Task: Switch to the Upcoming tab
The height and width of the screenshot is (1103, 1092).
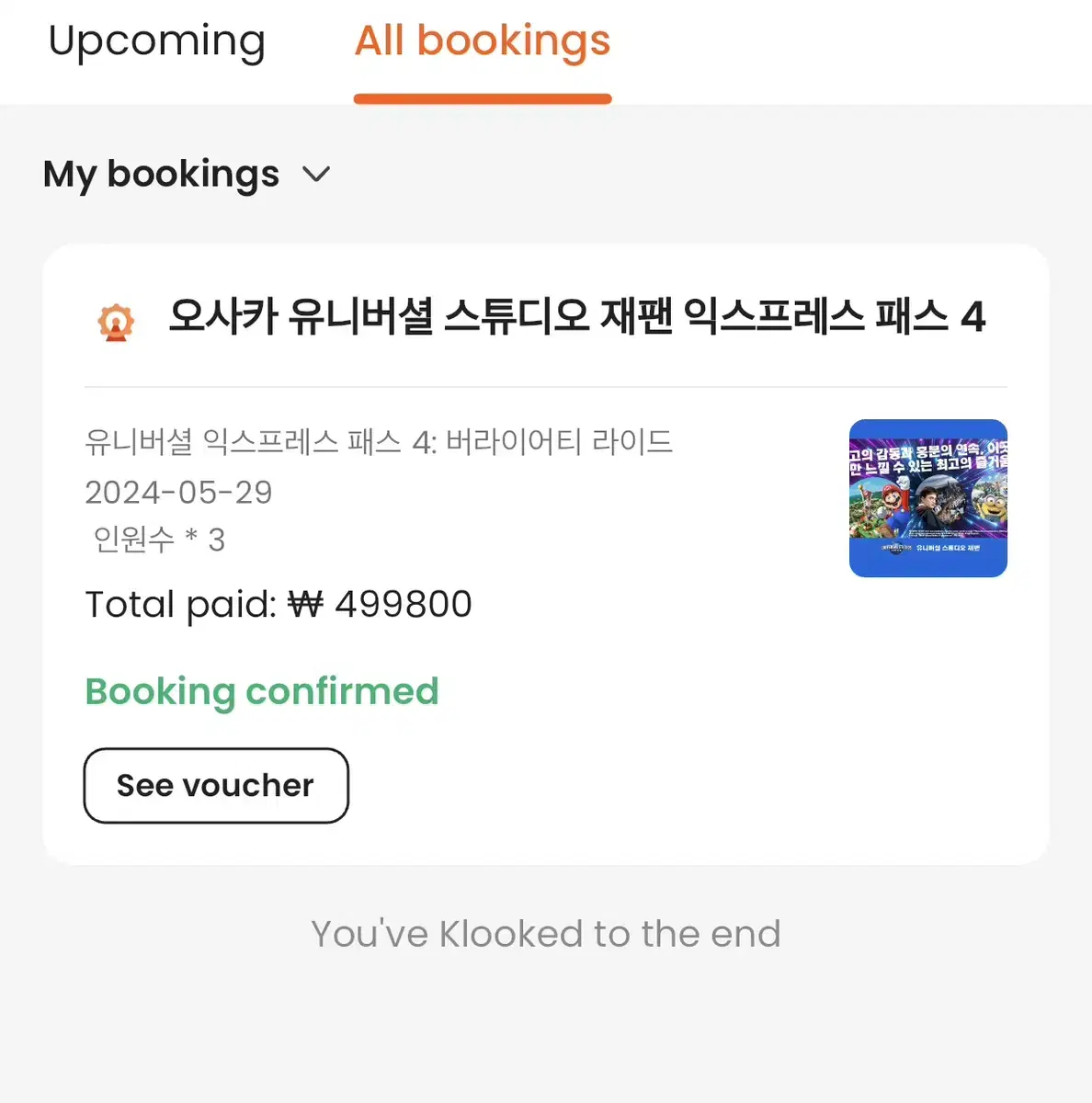Action: [157, 42]
